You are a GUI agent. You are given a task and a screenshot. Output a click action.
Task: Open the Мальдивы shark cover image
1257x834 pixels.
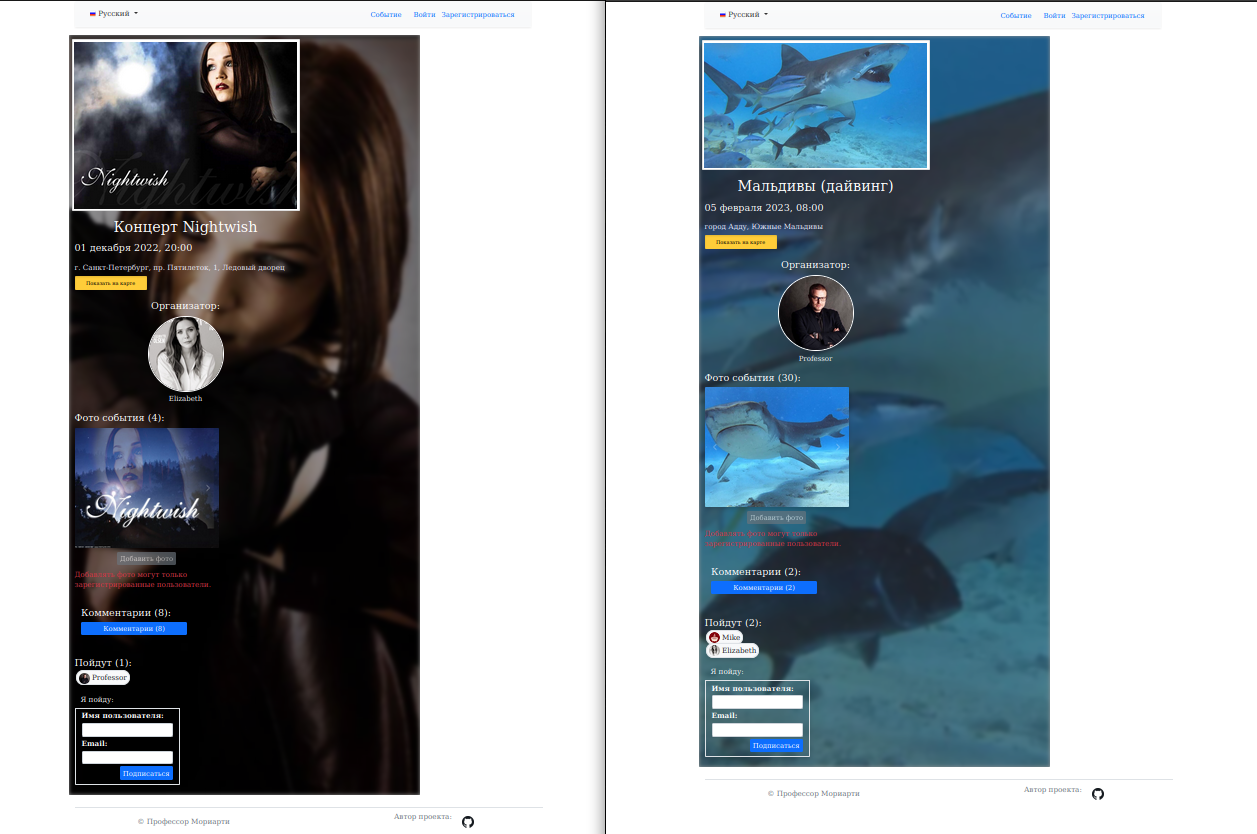point(816,105)
